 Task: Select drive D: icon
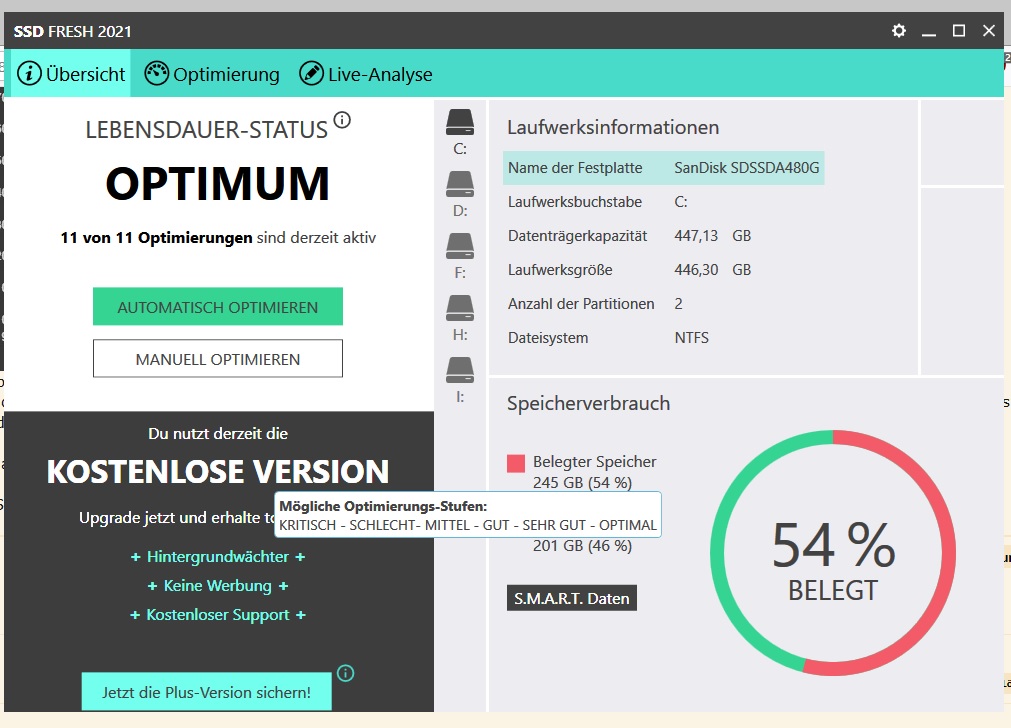tap(460, 184)
